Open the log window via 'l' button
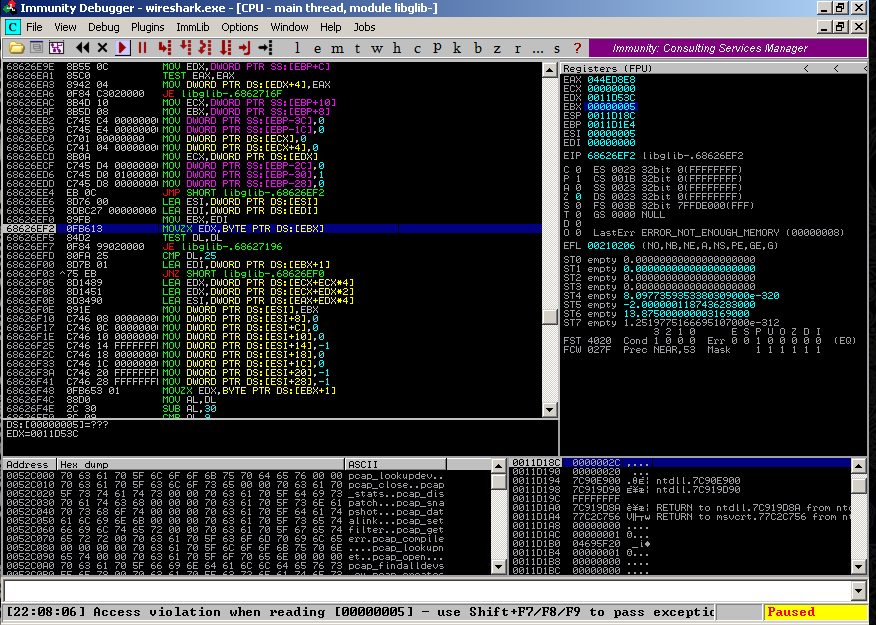Image resolution: width=876 pixels, height=625 pixels. 298,48
